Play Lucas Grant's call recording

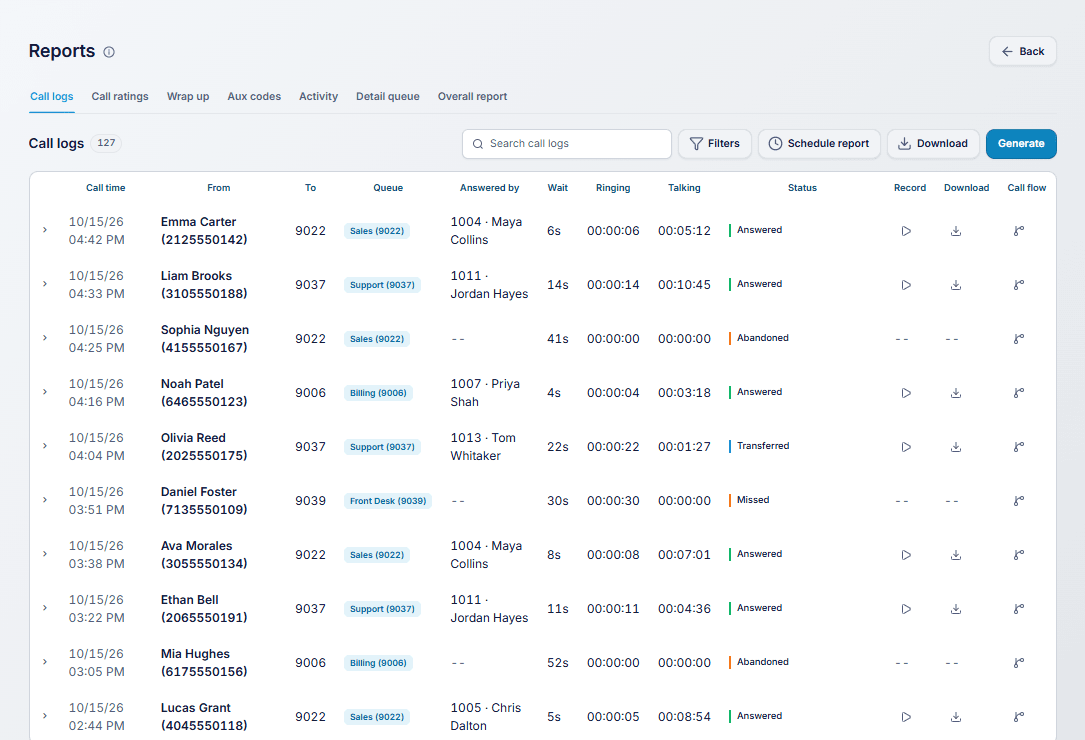click(906, 717)
